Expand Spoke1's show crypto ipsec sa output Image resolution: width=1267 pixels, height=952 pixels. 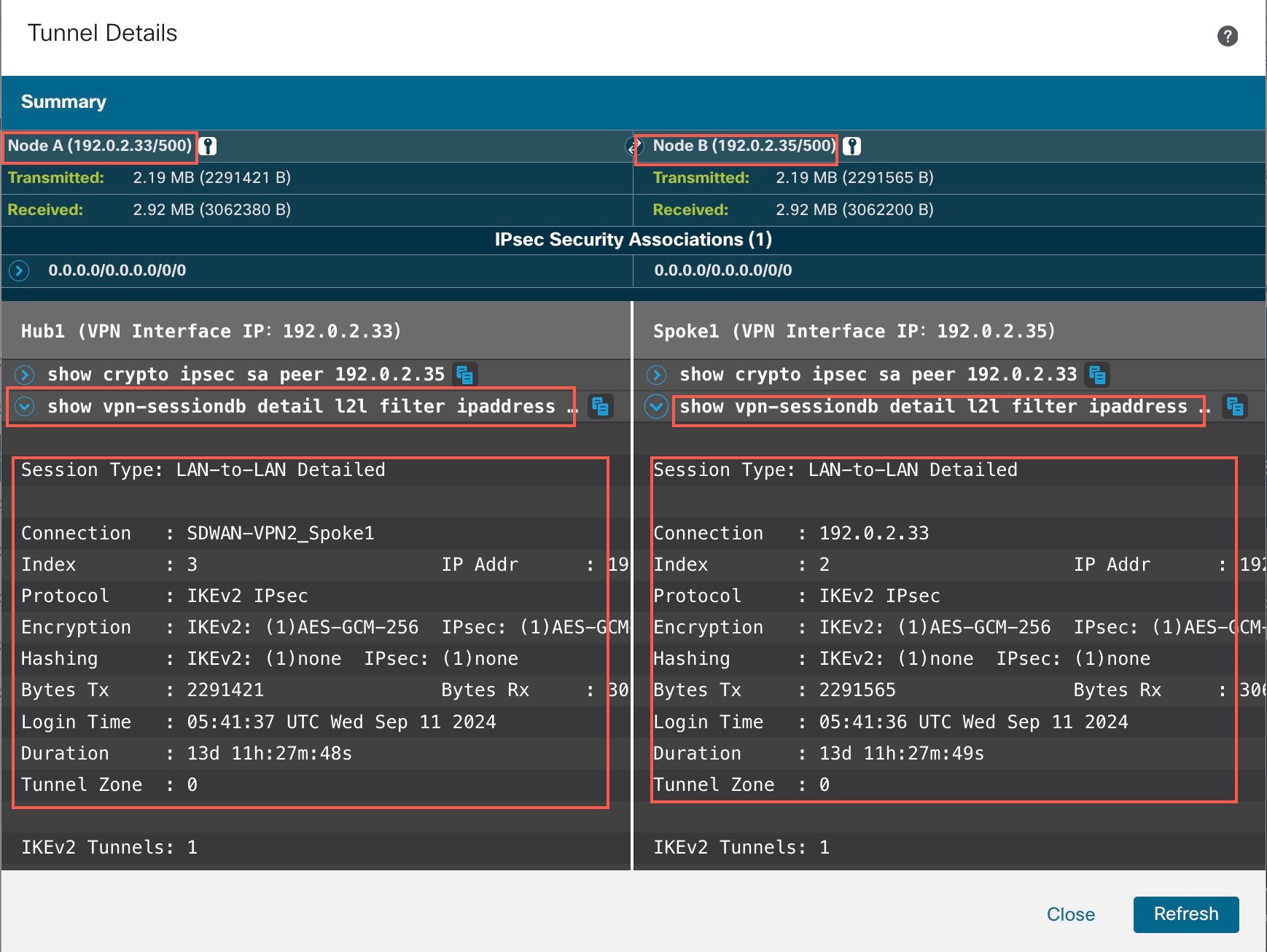656,375
